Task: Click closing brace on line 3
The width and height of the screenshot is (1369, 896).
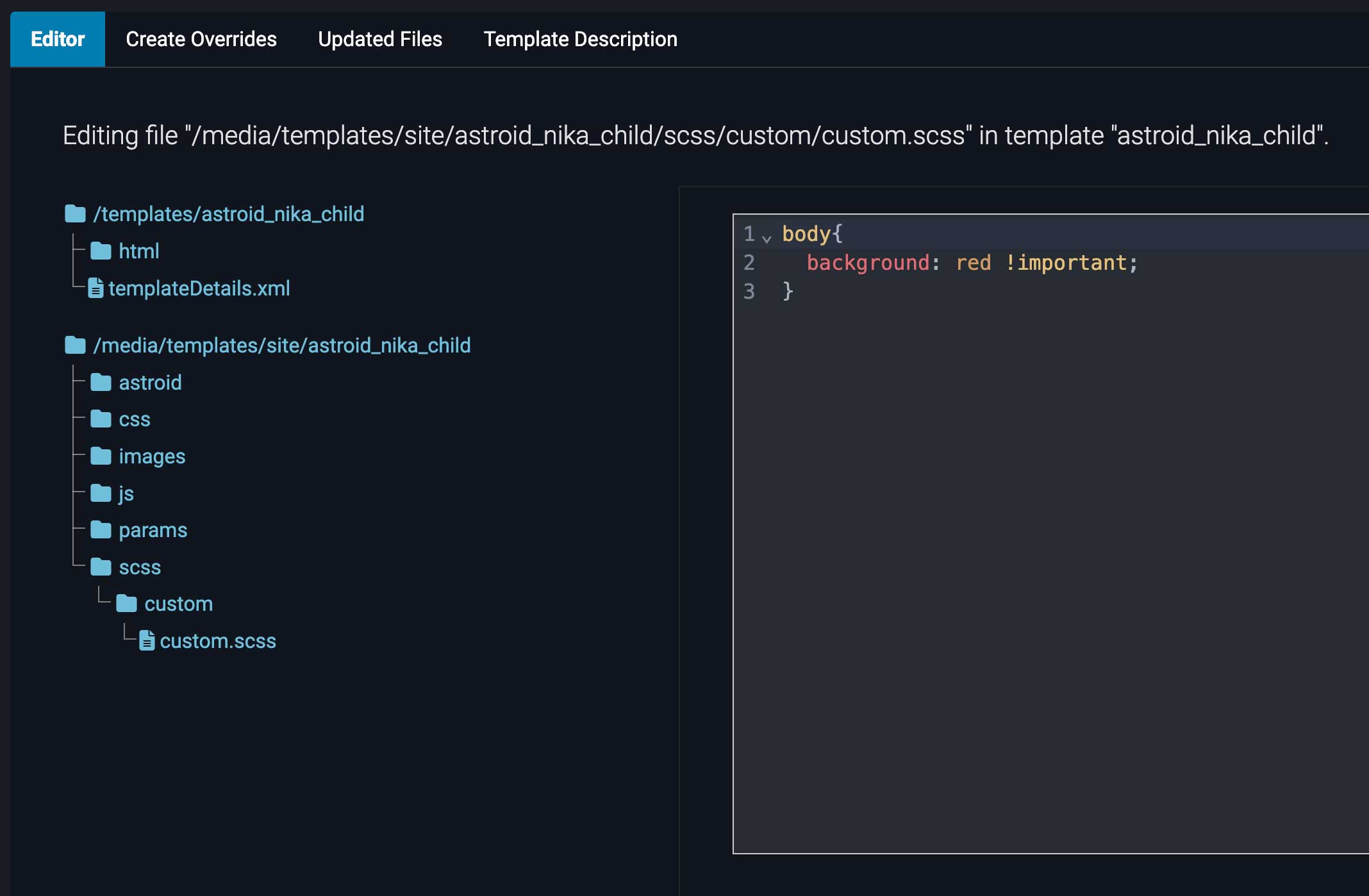Action: [x=788, y=292]
